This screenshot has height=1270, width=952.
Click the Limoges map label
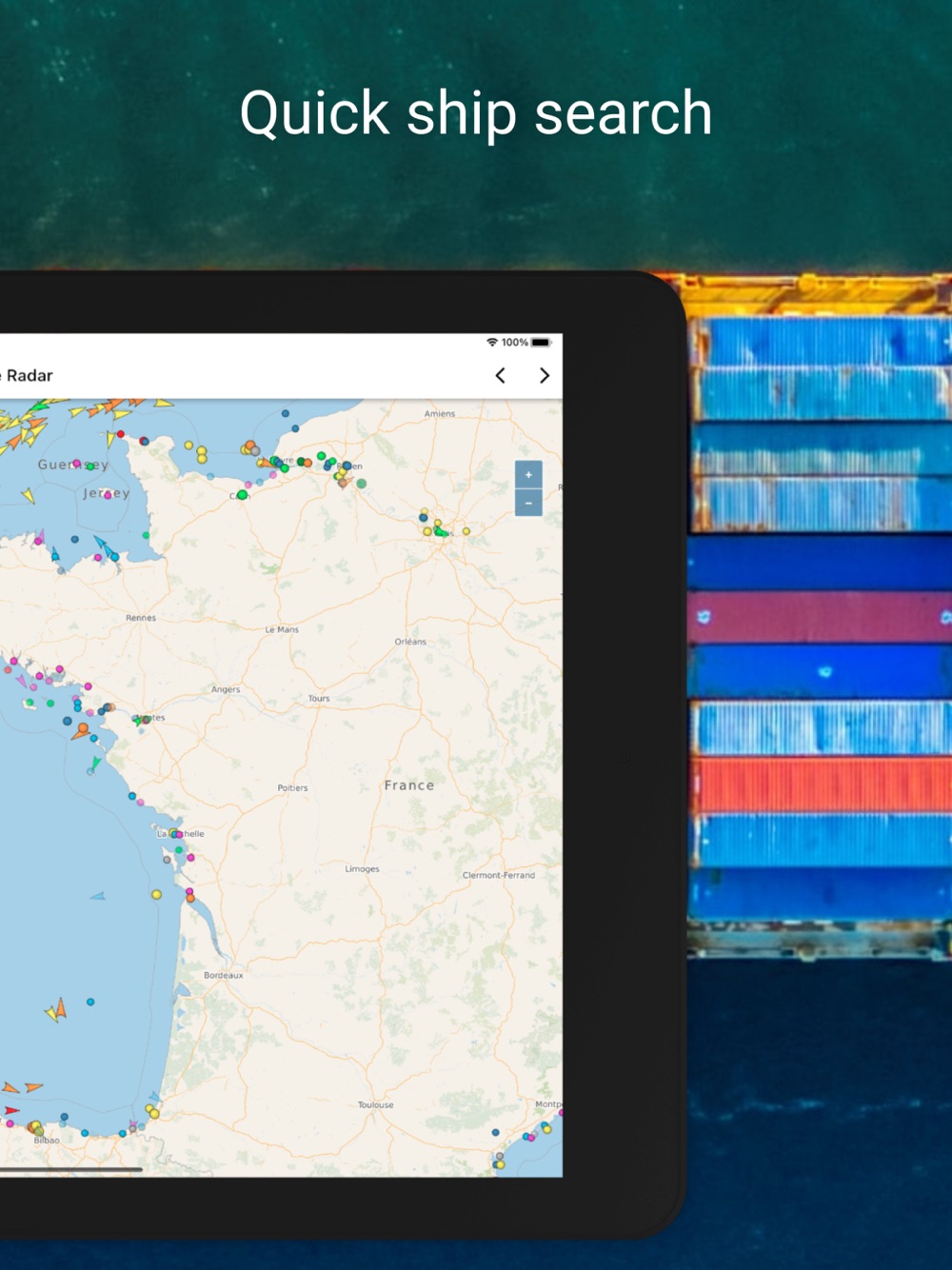pos(362,868)
